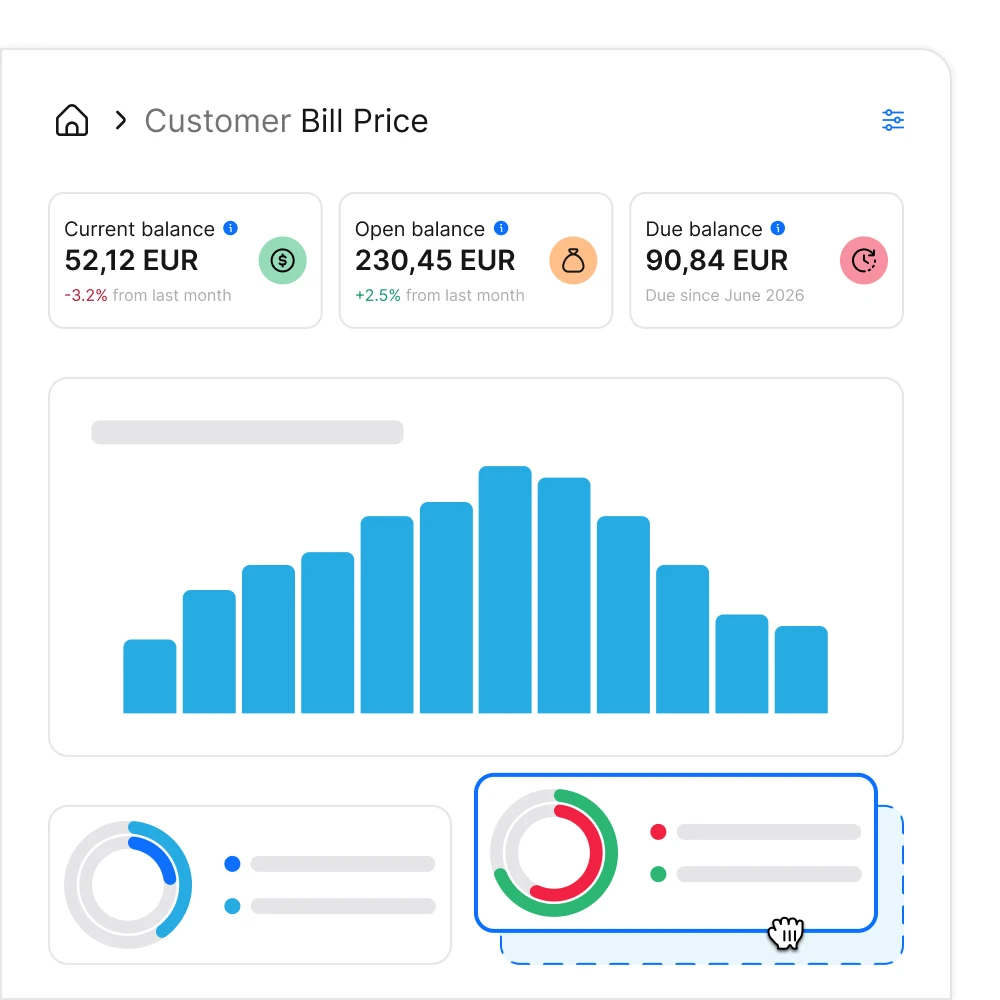Select the shortest first bar in chart

(x=150, y=676)
